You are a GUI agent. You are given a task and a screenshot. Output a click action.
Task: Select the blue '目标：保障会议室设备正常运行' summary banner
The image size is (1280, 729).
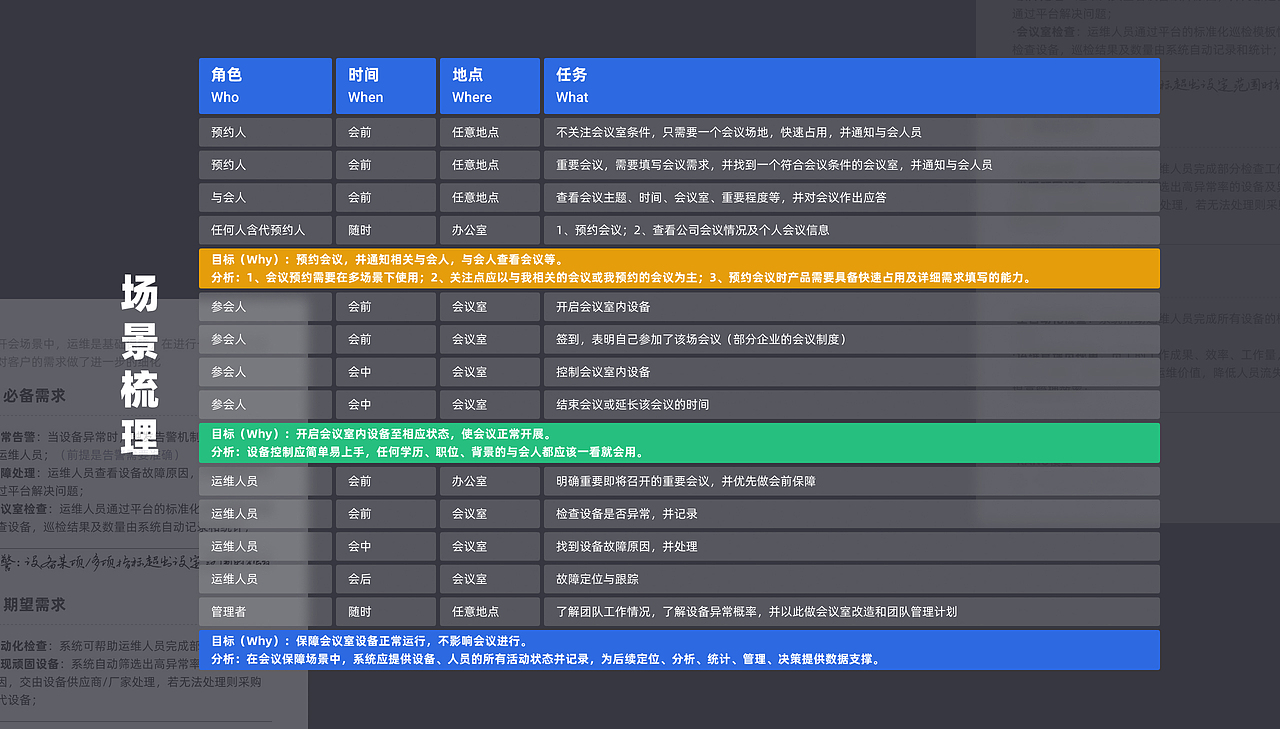[x=679, y=650]
